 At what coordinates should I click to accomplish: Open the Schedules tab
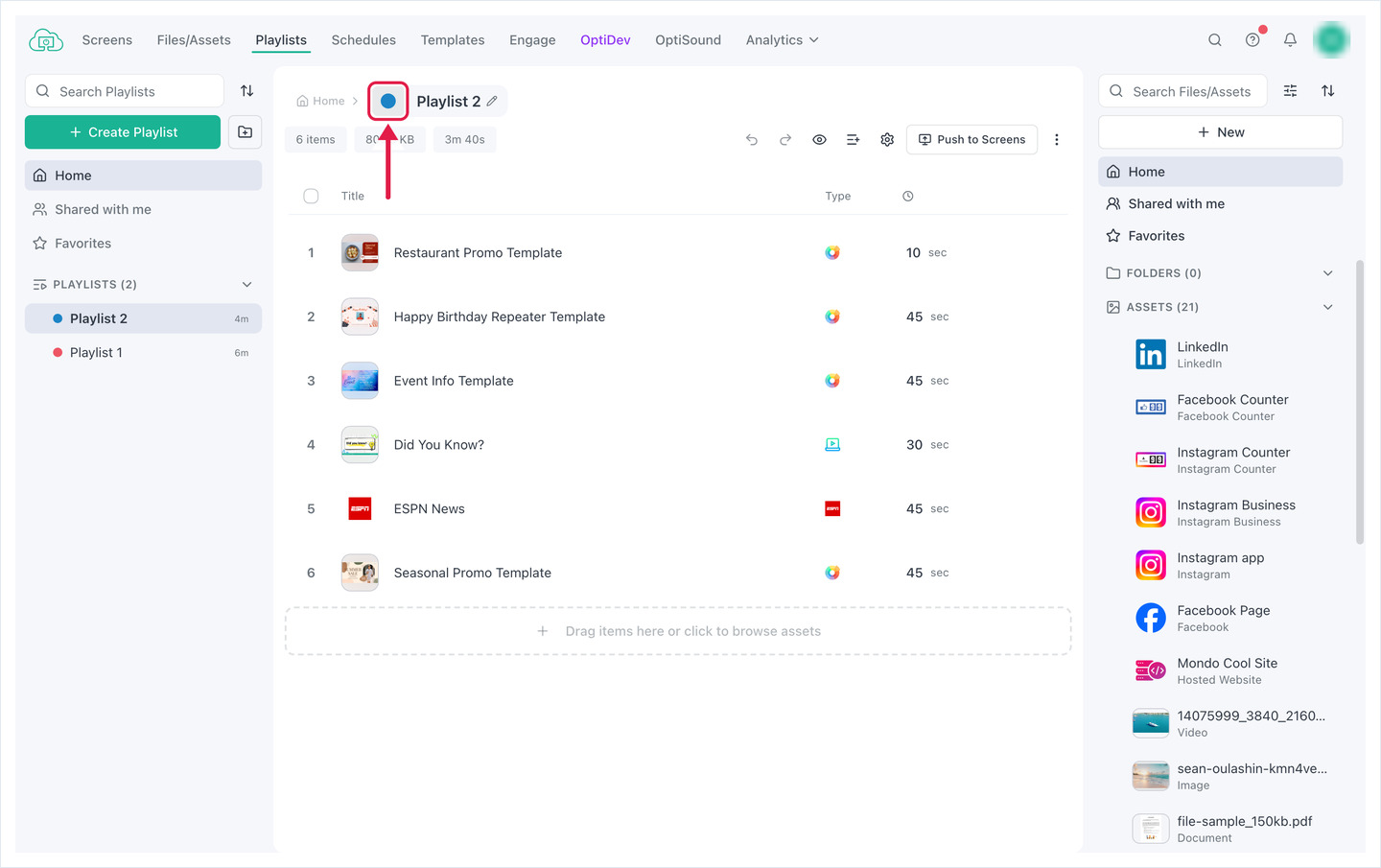pos(363,40)
